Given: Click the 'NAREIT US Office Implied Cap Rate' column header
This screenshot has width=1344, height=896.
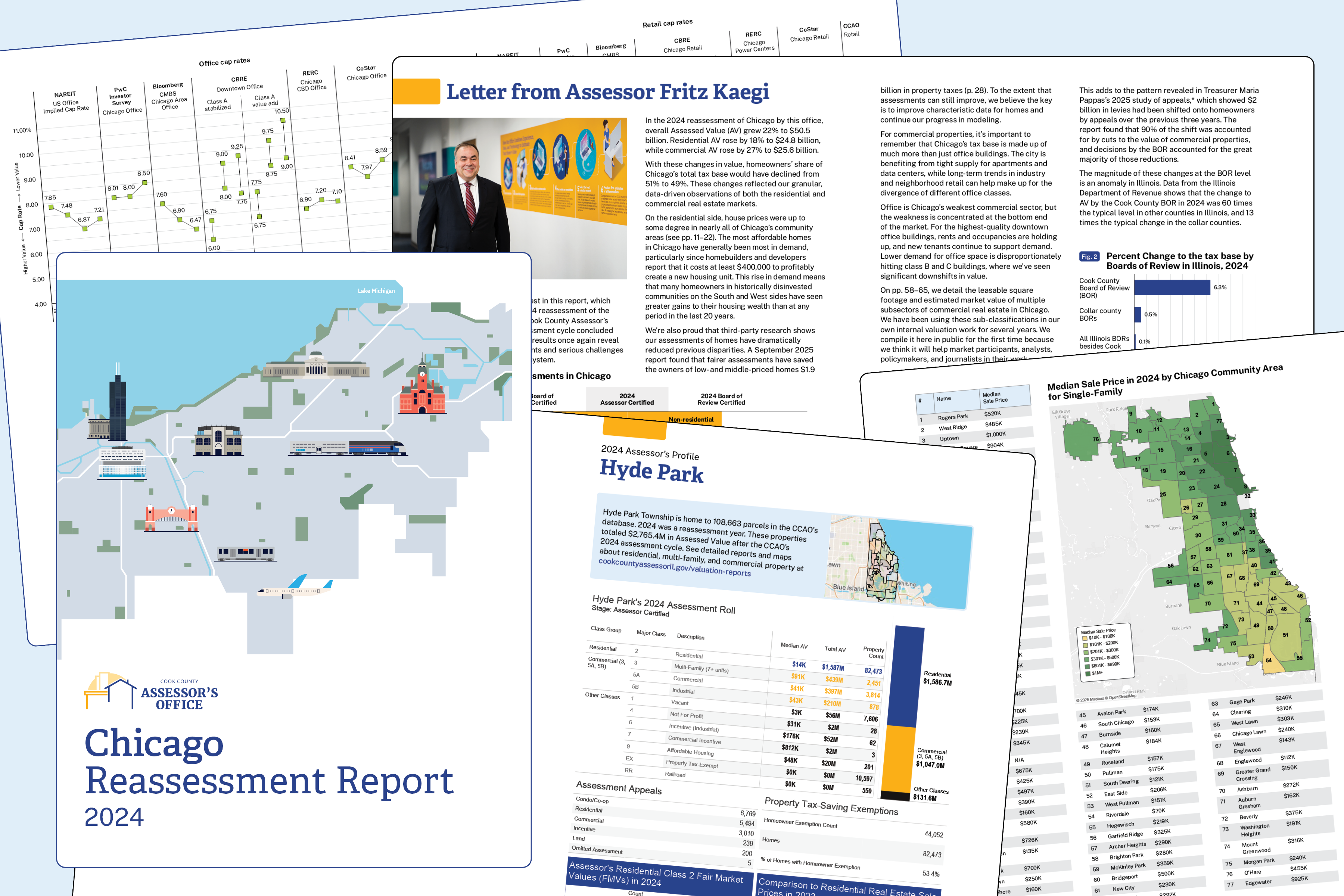Looking at the screenshot, I should point(66,102).
